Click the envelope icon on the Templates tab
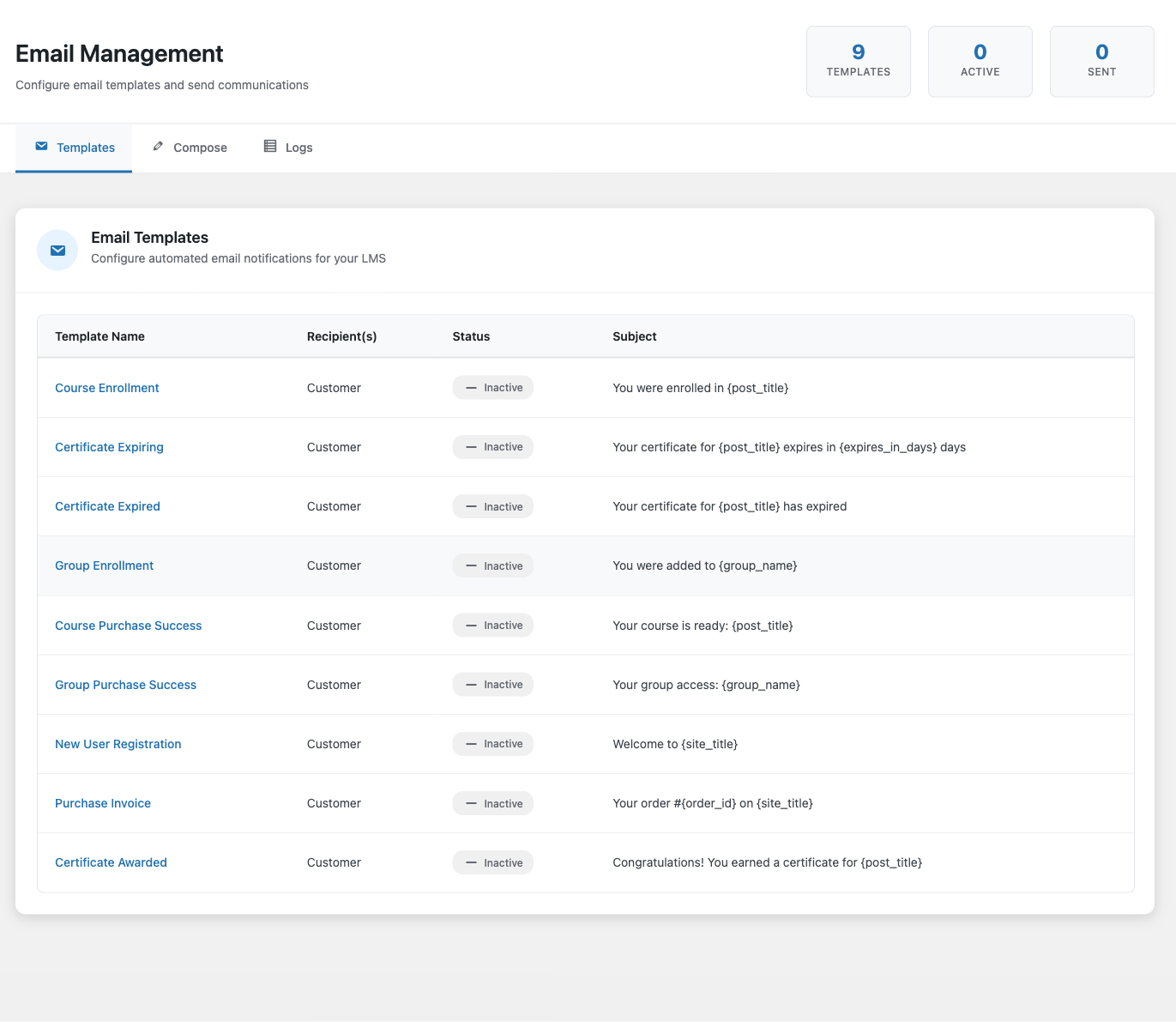This screenshot has height=1022, width=1176. pyautogui.click(x=40, y=147)
